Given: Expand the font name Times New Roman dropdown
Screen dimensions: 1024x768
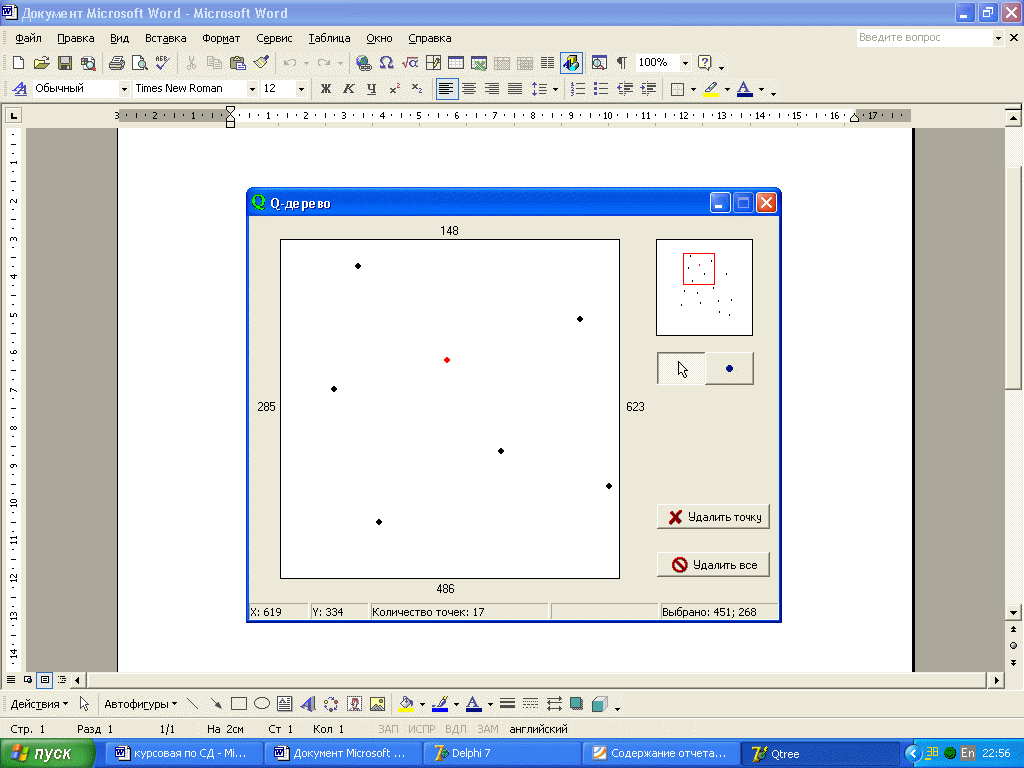Looking at the screenshot, I should pyautogui.click(x=252, y=89).
